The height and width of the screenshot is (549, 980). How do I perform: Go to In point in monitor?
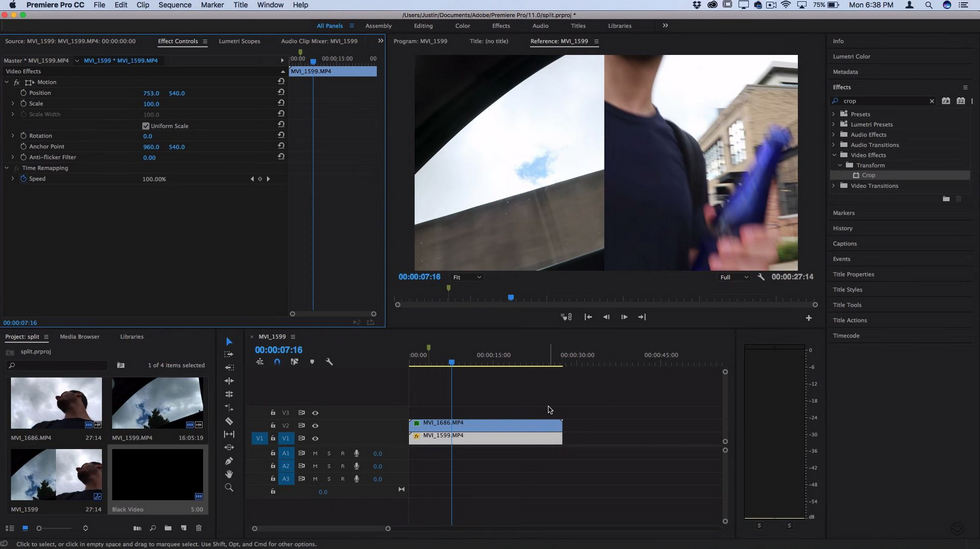[x=588, y=317]
